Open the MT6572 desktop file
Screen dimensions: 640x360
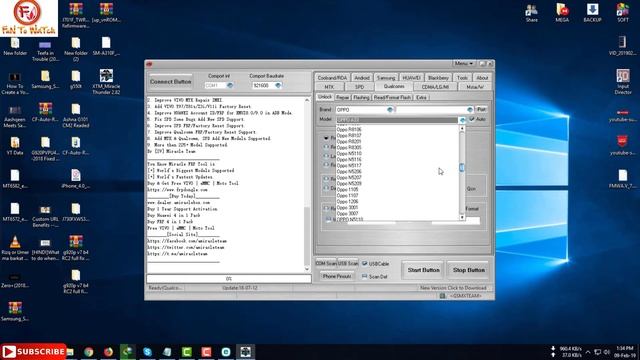click(15, 212)
